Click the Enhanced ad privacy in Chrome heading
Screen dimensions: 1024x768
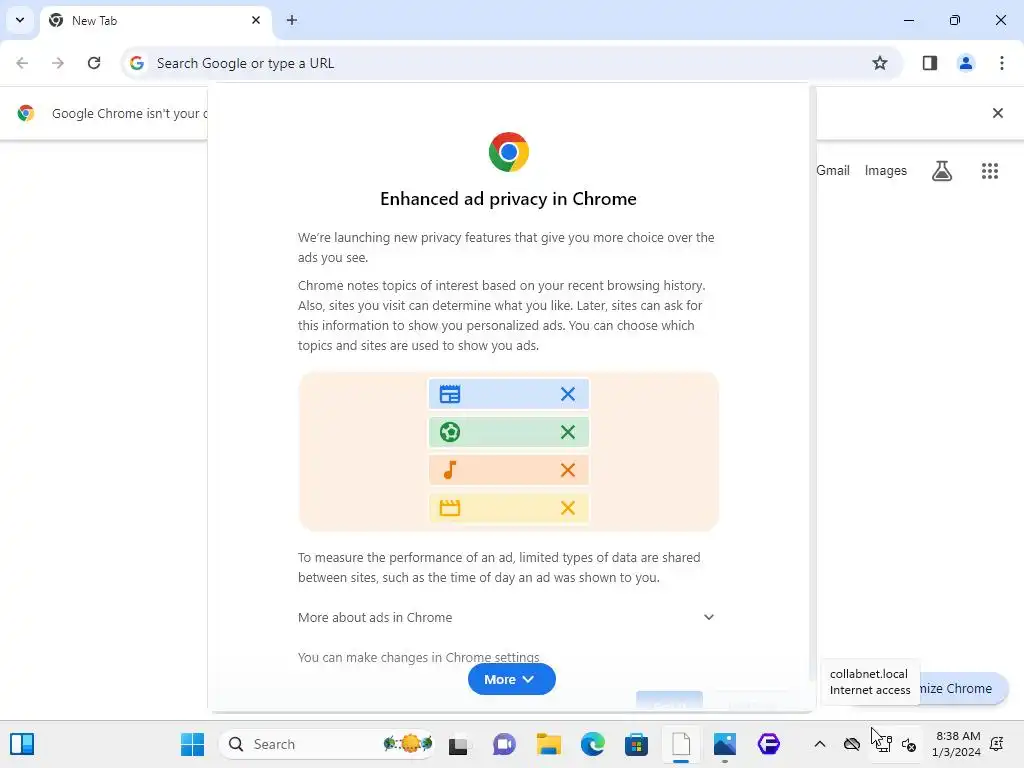tap(508, 199)
